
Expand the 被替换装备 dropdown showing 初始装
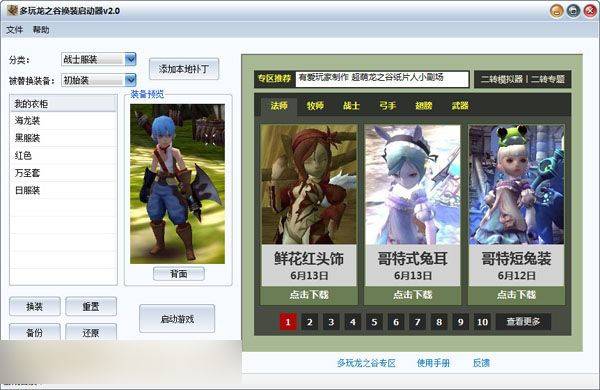(99, 80)
